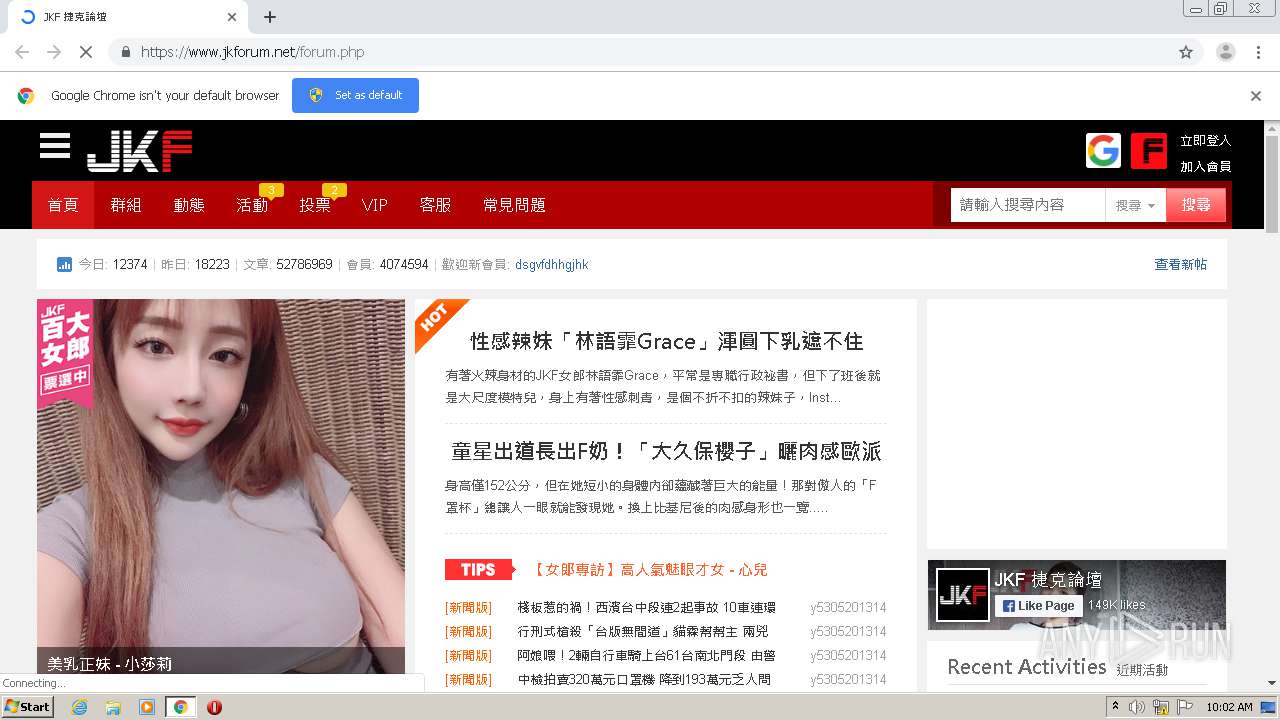Open the JKF Facebook page thumbnail logo
The height and width of the screenshot is (720, 1280).
(963, 595)
